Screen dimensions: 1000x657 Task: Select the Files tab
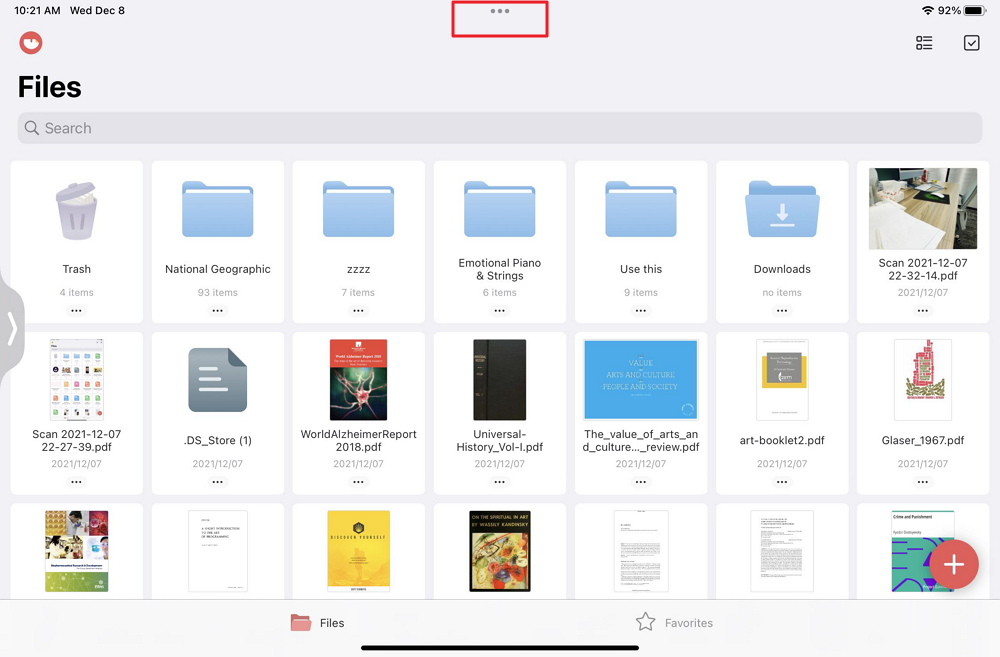[318, 623]
